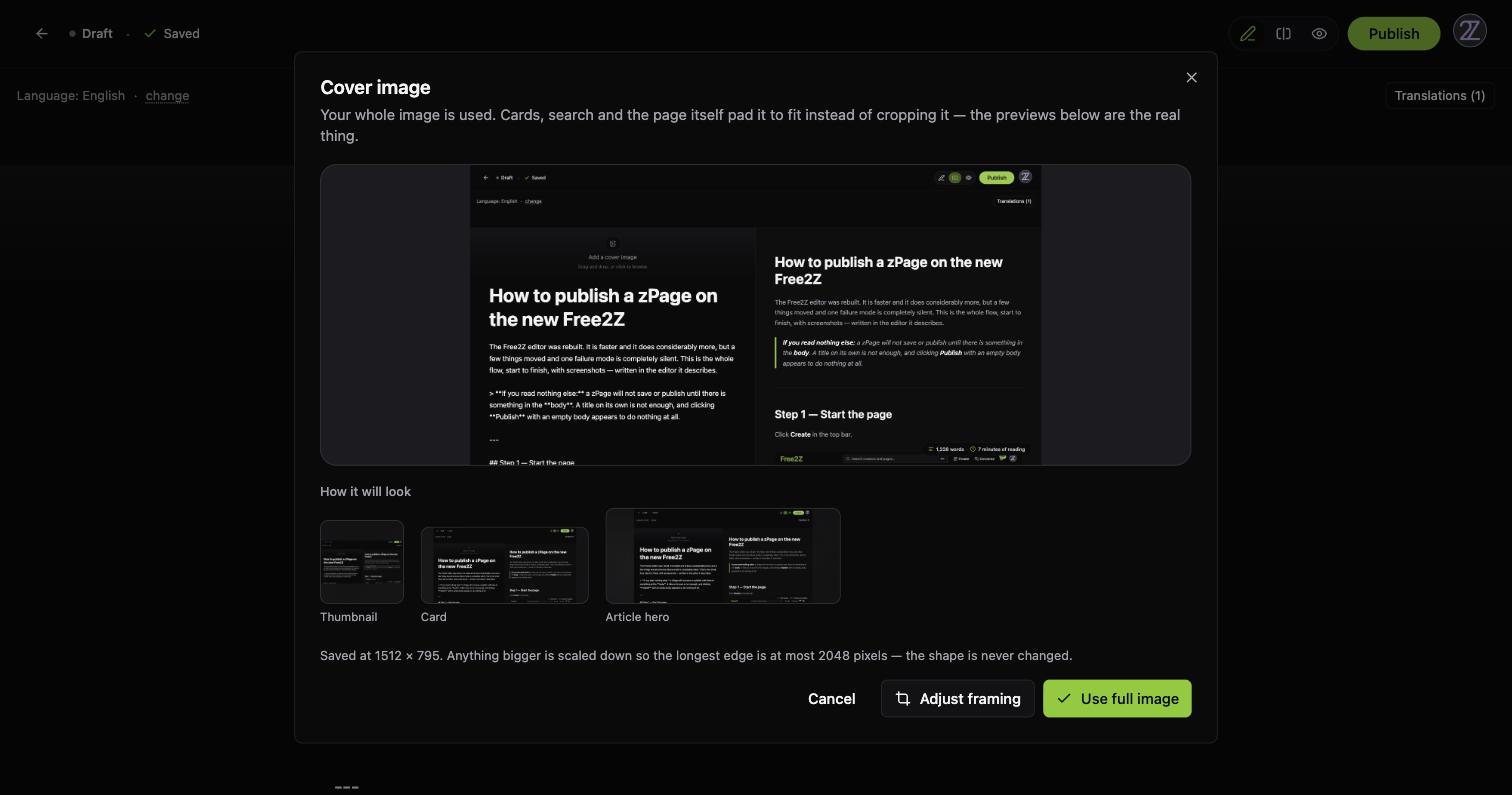Select the Card preview
This screenshot has height=795, width=1512.
click(505, 566)
